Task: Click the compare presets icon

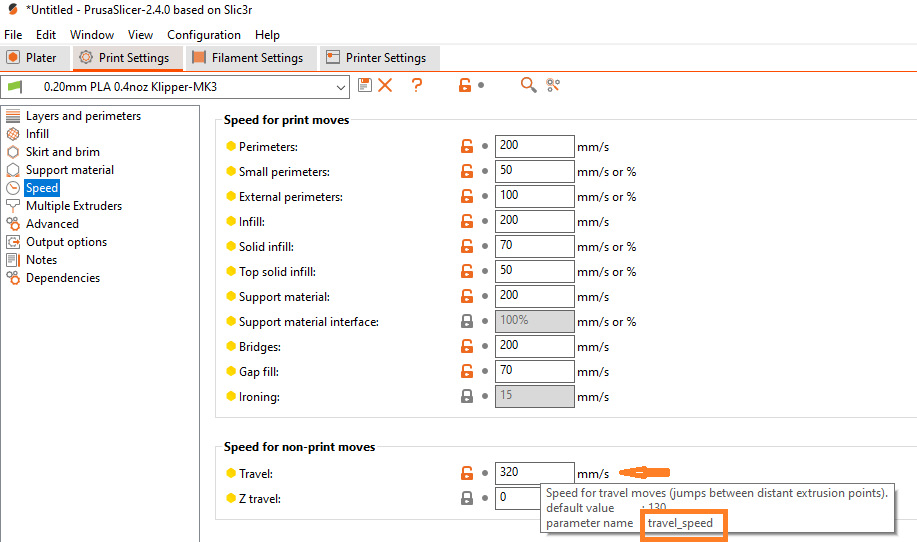Action: 553,86
